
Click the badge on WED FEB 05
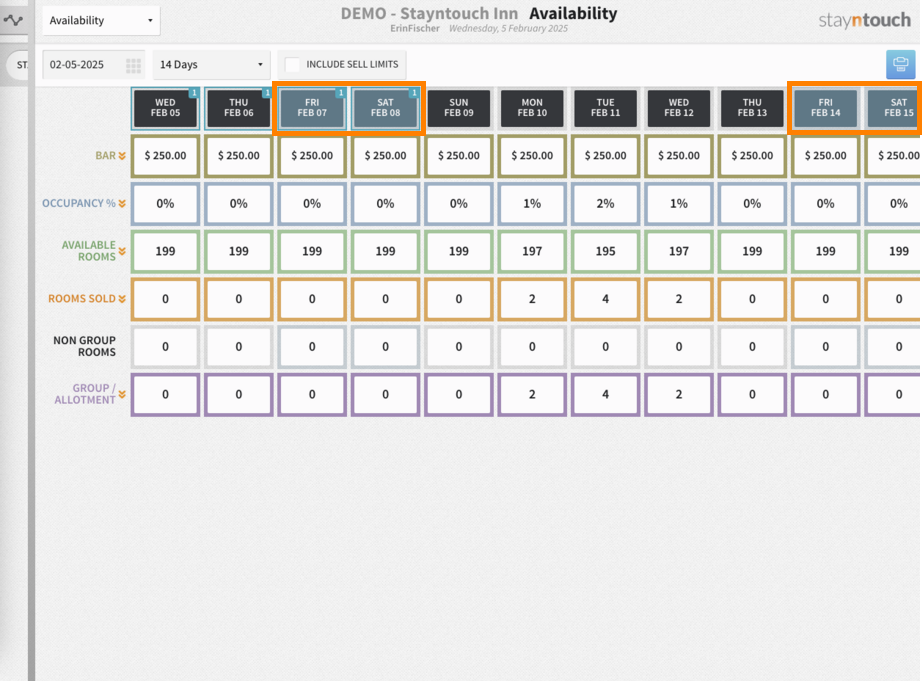(194, 92)
